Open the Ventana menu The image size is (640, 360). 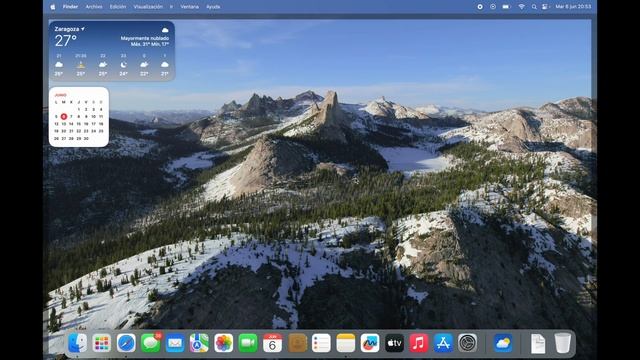[190, 7]
